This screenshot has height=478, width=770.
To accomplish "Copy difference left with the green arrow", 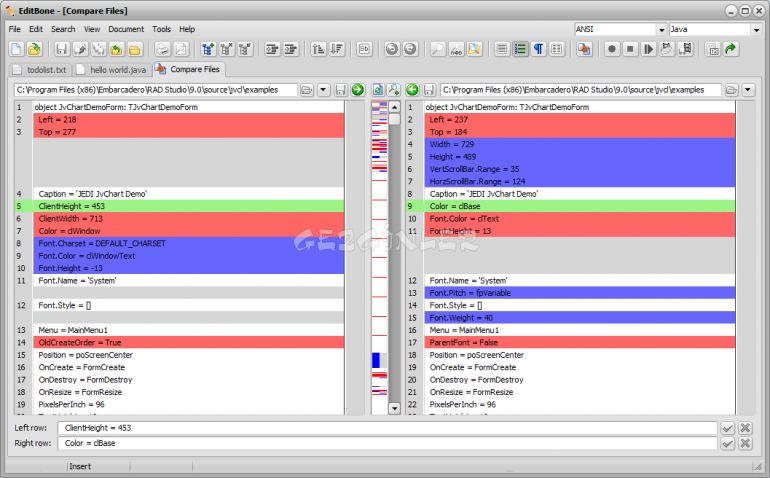I will tap(412, 90).
